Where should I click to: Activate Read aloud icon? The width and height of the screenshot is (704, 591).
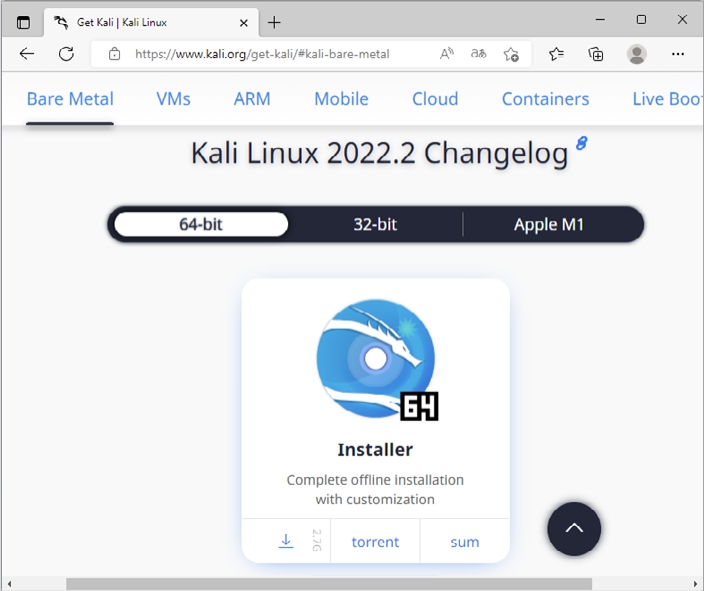pyautogui.click(x=446, y=54)
